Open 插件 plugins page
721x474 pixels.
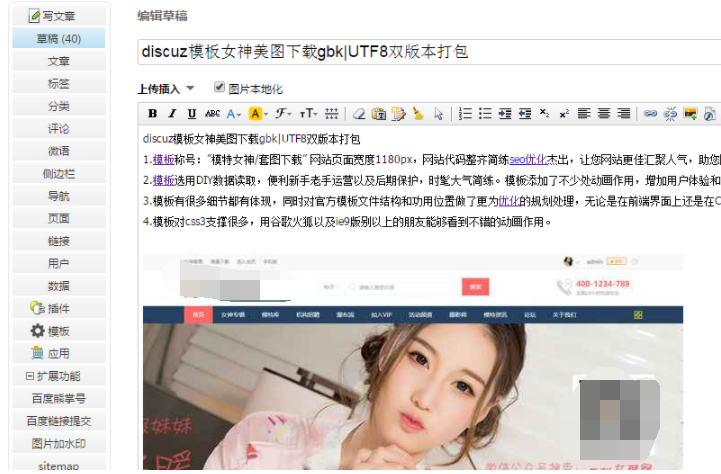click(x=59, y=308)
